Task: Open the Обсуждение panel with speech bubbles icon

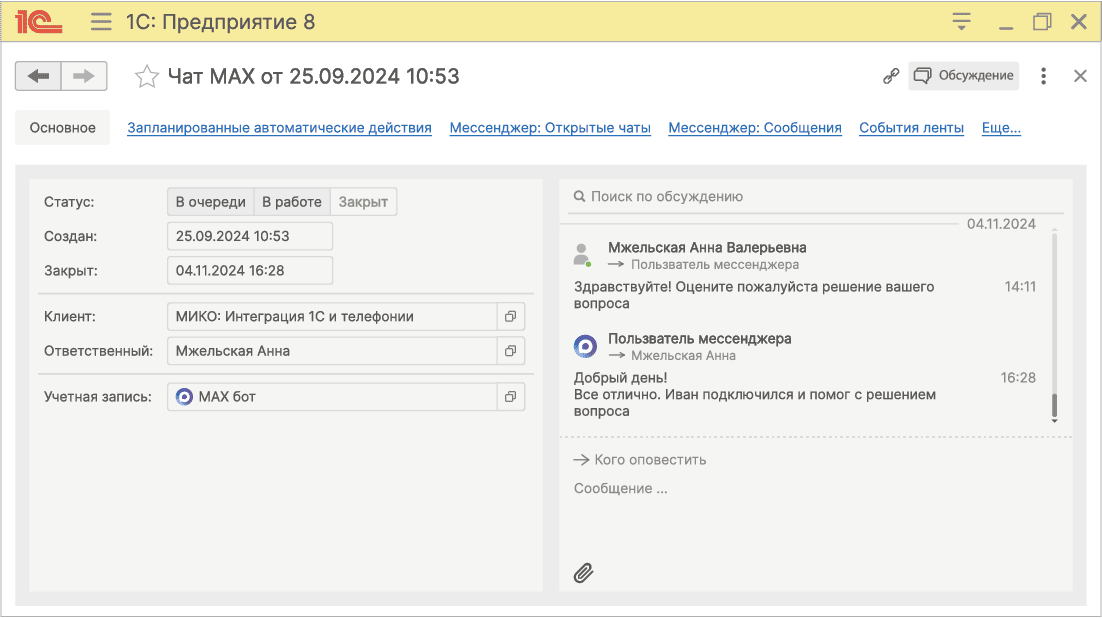Action: (x=962, y=75)
